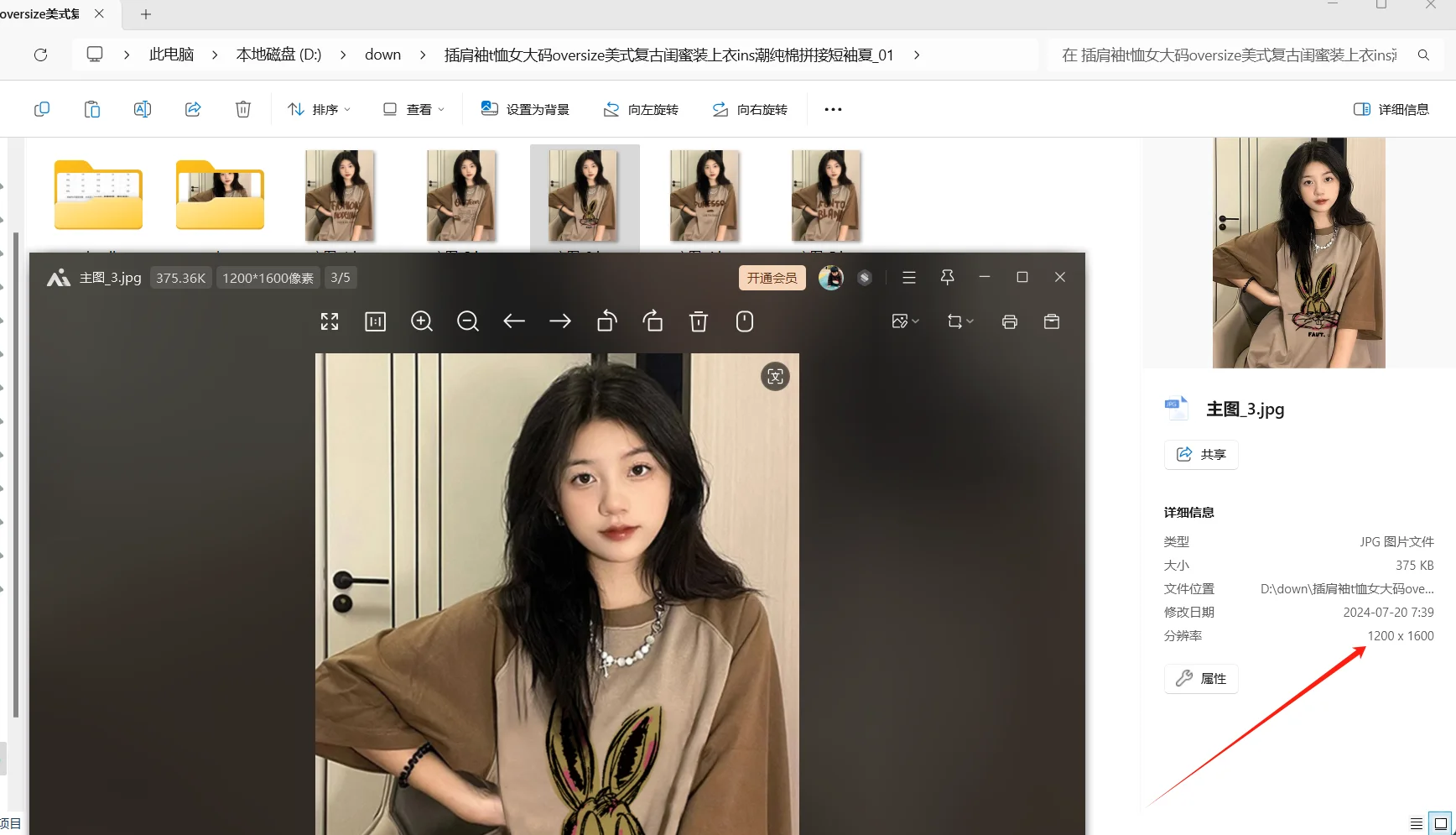Select the zoom out tool in the image viewer
1456x835 pixels.
click(x=468, y=321)
